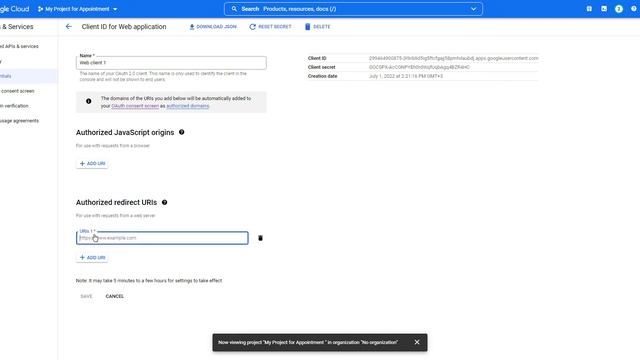This screenshot has height=360, width=640.
Task: Click the download icon beside Download JSON
Action: (x=192, y=27)
